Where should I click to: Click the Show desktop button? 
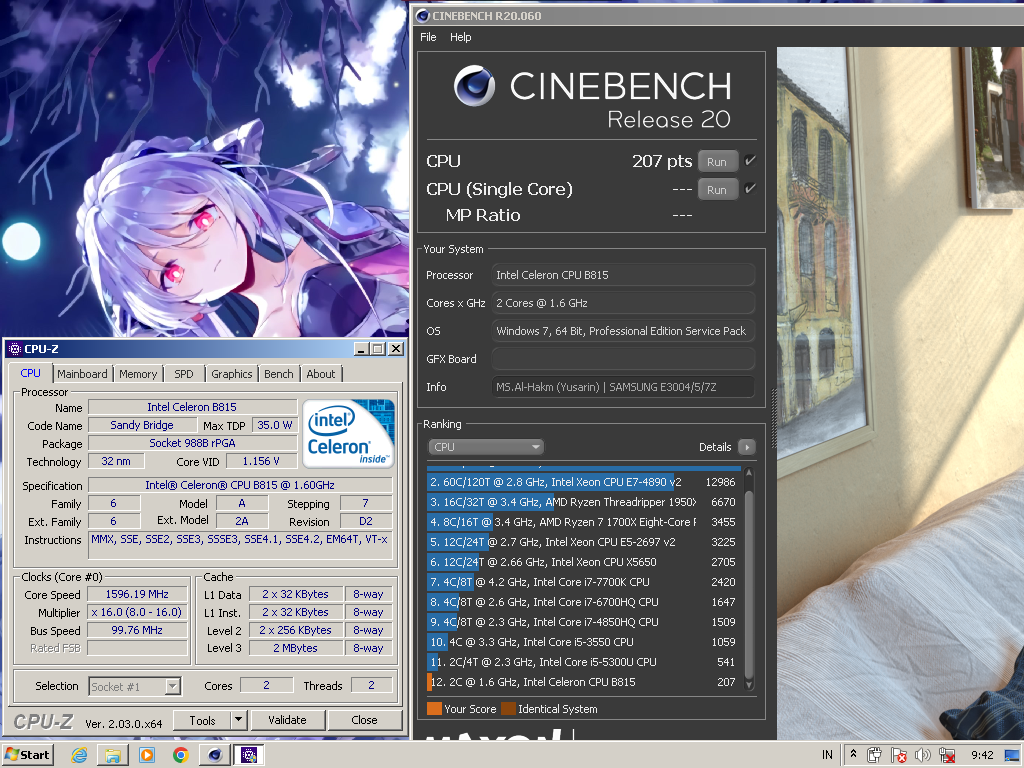tap(1013, 755)
